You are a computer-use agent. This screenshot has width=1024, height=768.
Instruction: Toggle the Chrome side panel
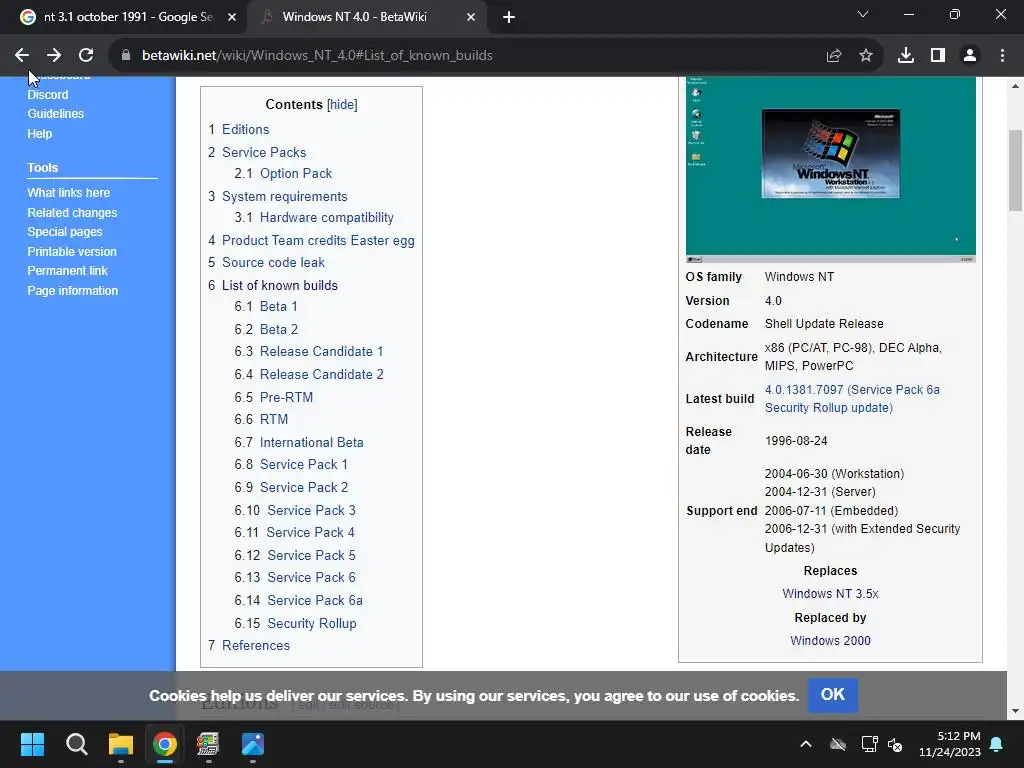pos(938,56)
